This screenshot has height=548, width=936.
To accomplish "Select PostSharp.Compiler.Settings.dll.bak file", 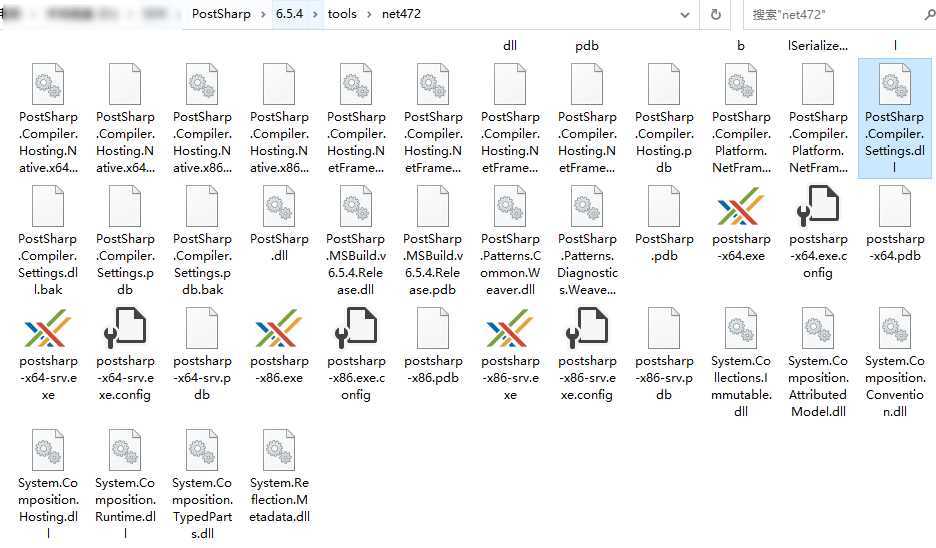I will pyautogui.click(x=48, y=241).
